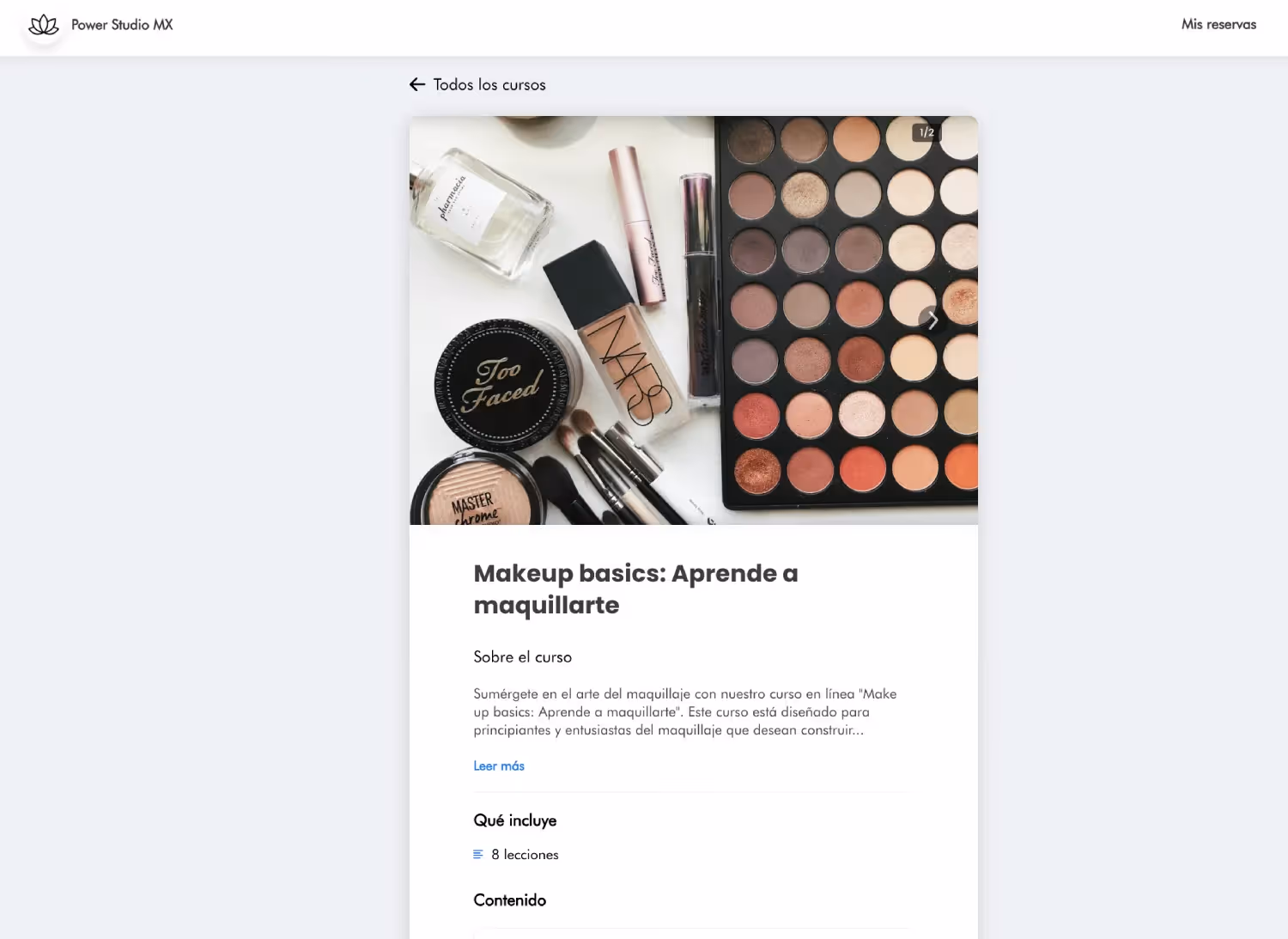This screenshot has width=1288, height=939.
Task: Click the course description paragraph starting Sumérgete
Action: (685, 712)
